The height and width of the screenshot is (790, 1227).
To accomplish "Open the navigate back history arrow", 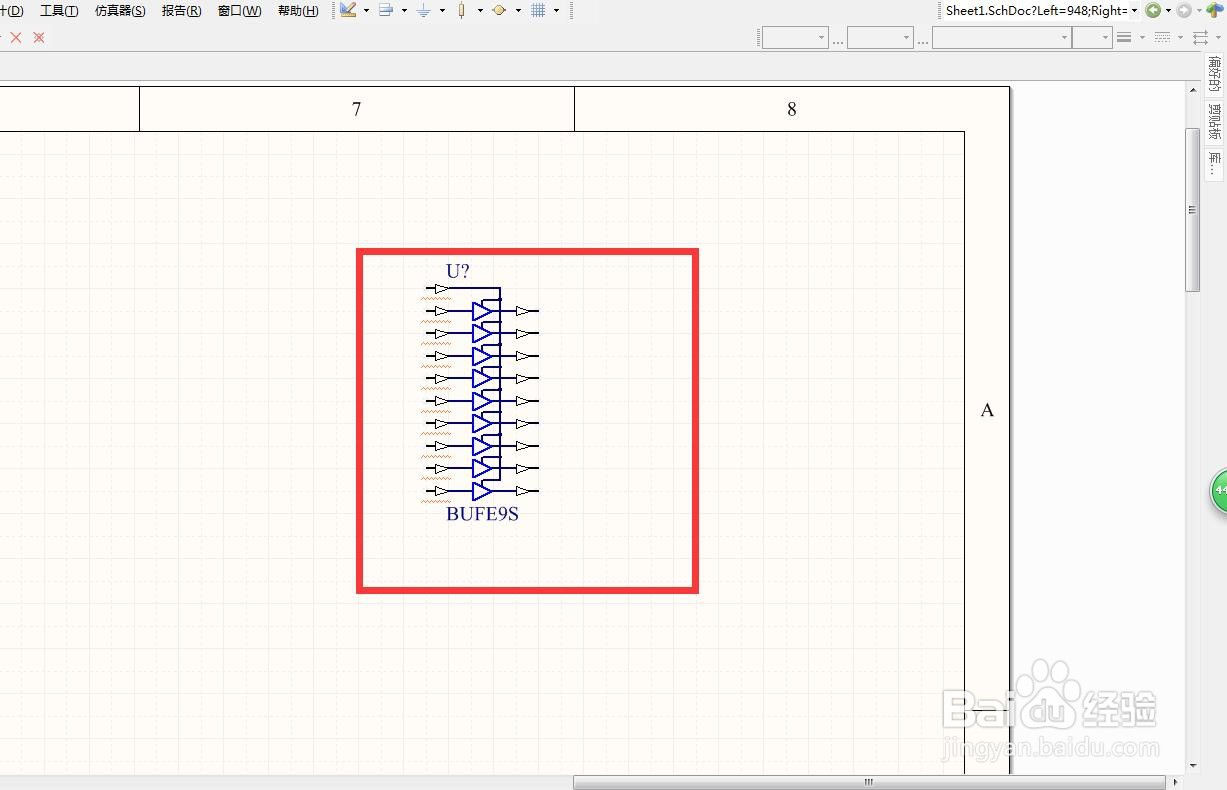I will click(1168, 11).
